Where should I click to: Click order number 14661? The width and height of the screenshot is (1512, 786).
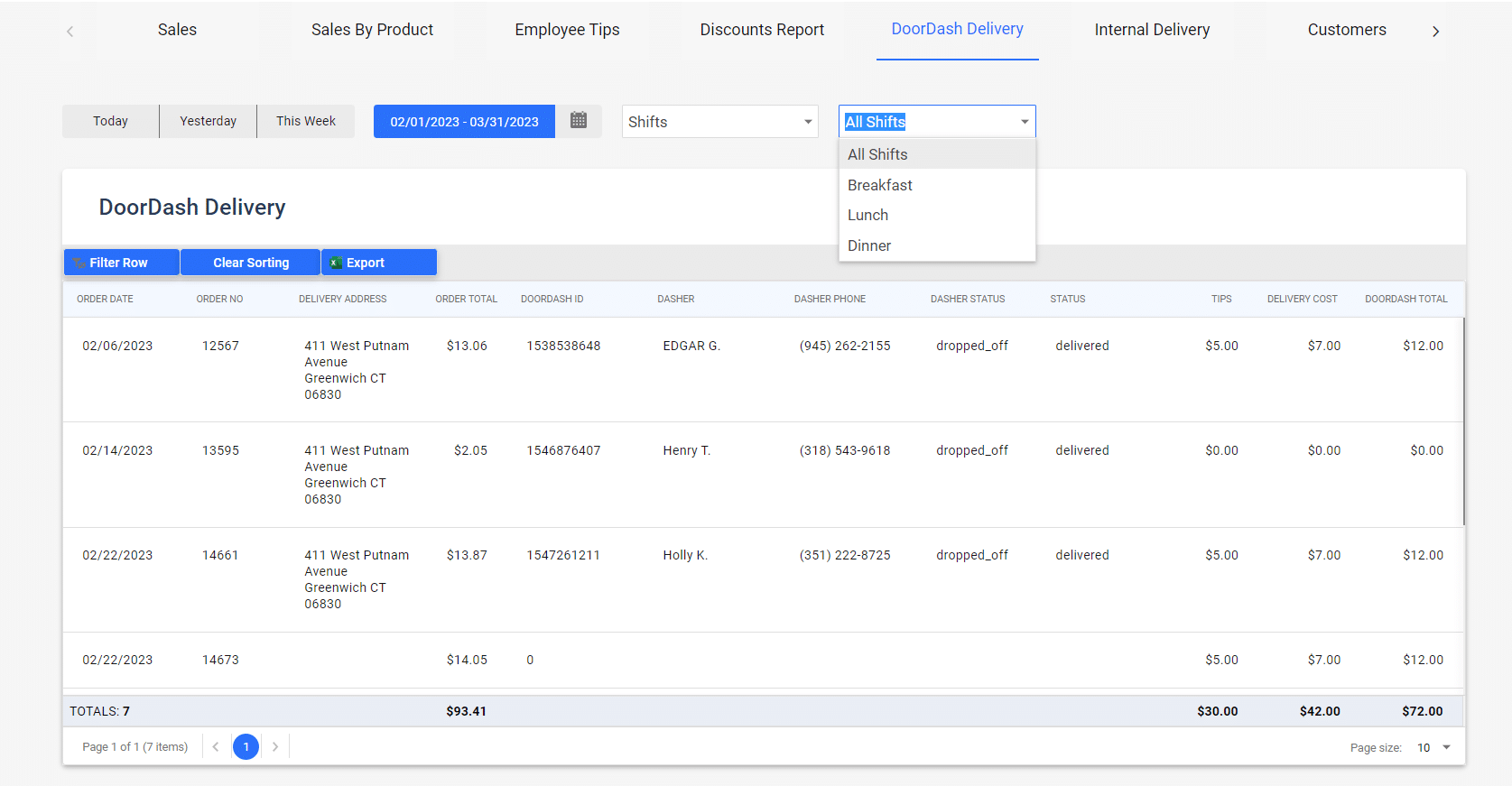[220, 555]
